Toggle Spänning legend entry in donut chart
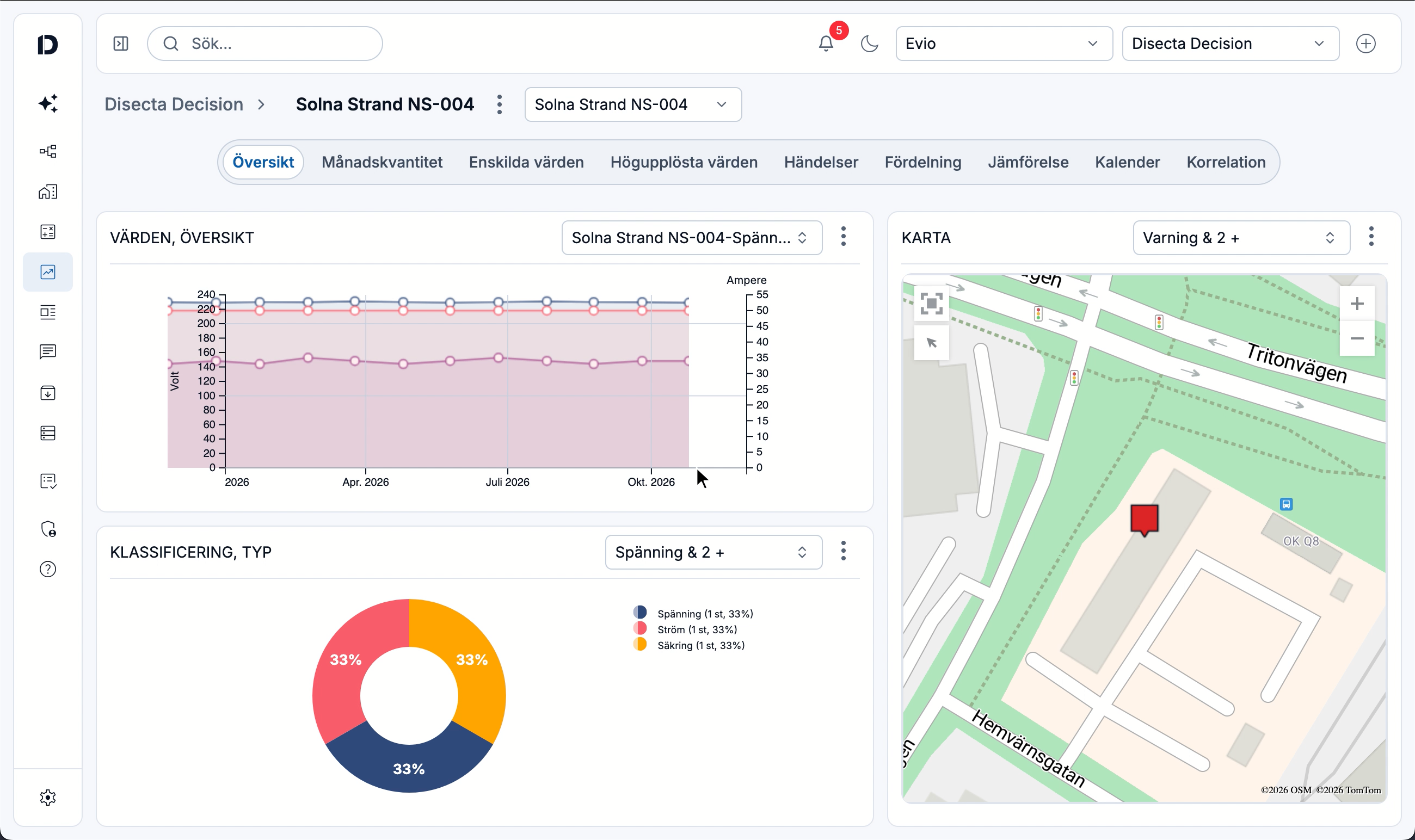Image resolution: width=1415 pixels, height=840 pixels. point(693,614)
